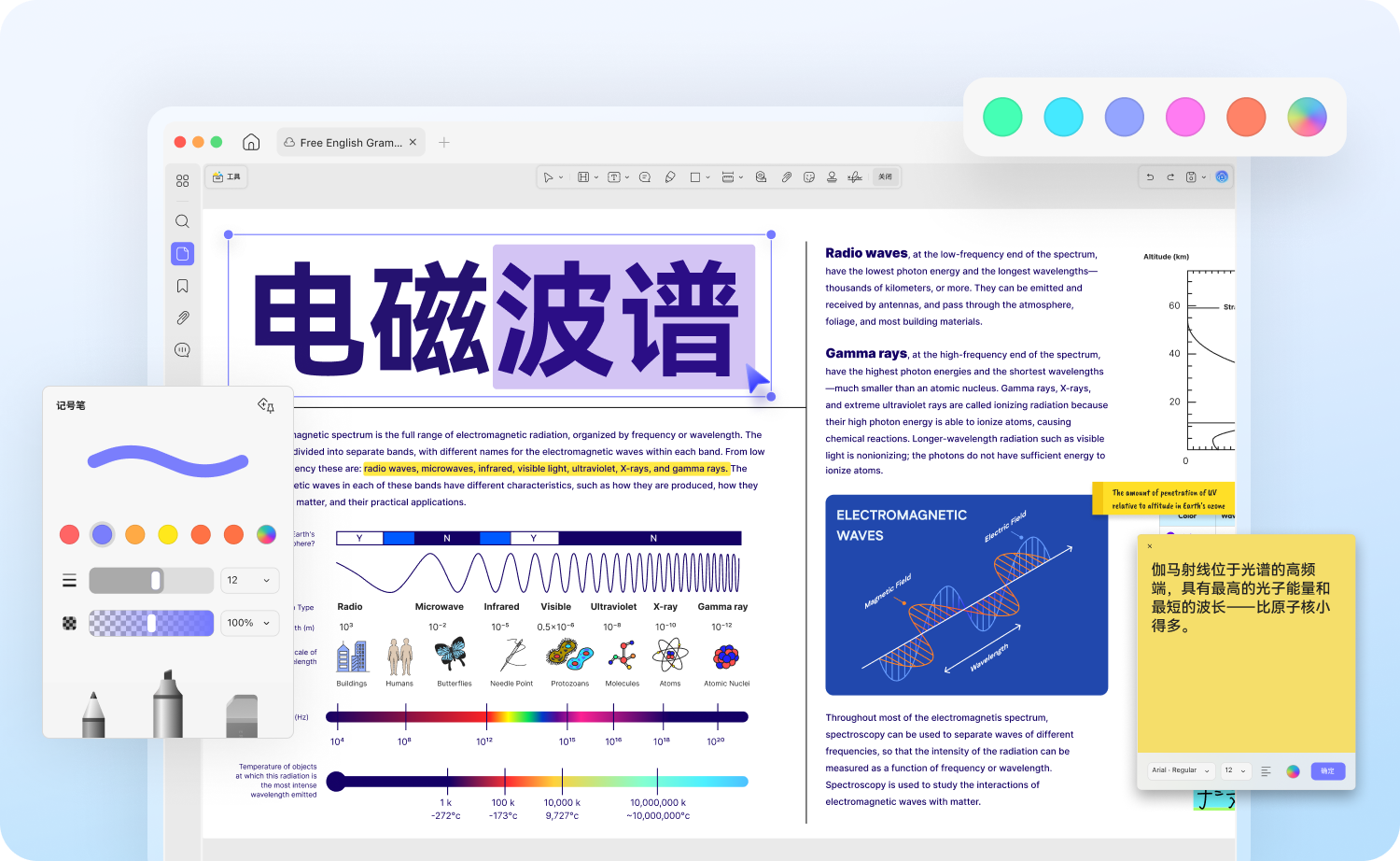The image size is (1400, 861).
Task: Select the signature tool icon
Action: pyautogui.click(x=855, y=177)
